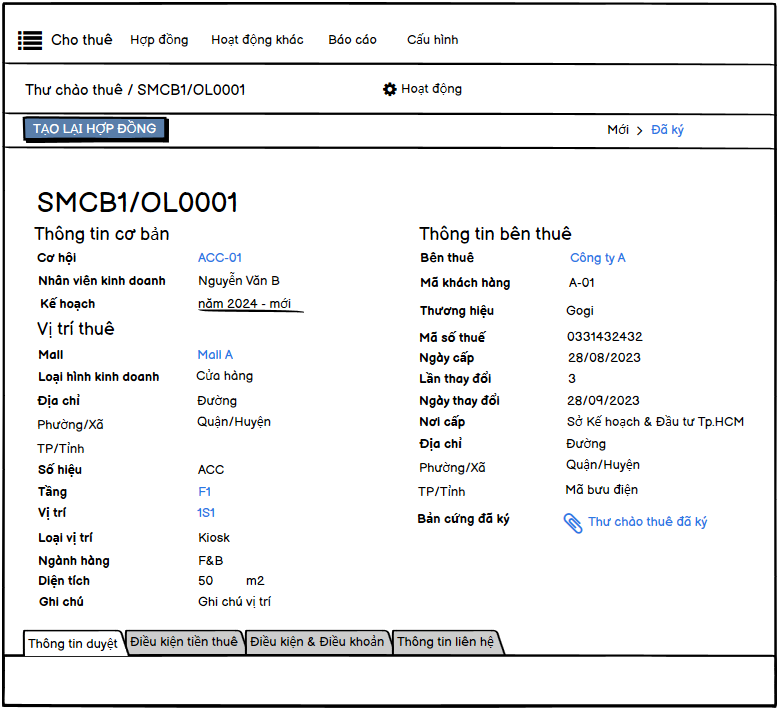The image size is (780, 710).
Task: Open the Hợp đồng menu
Action: tap(159, 40)
